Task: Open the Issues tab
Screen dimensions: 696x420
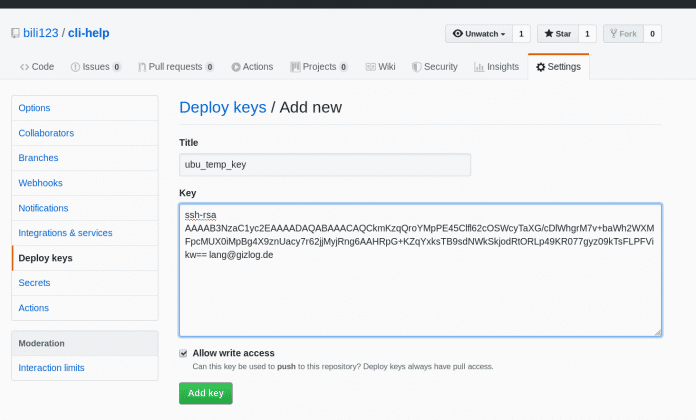Action: 96,67
